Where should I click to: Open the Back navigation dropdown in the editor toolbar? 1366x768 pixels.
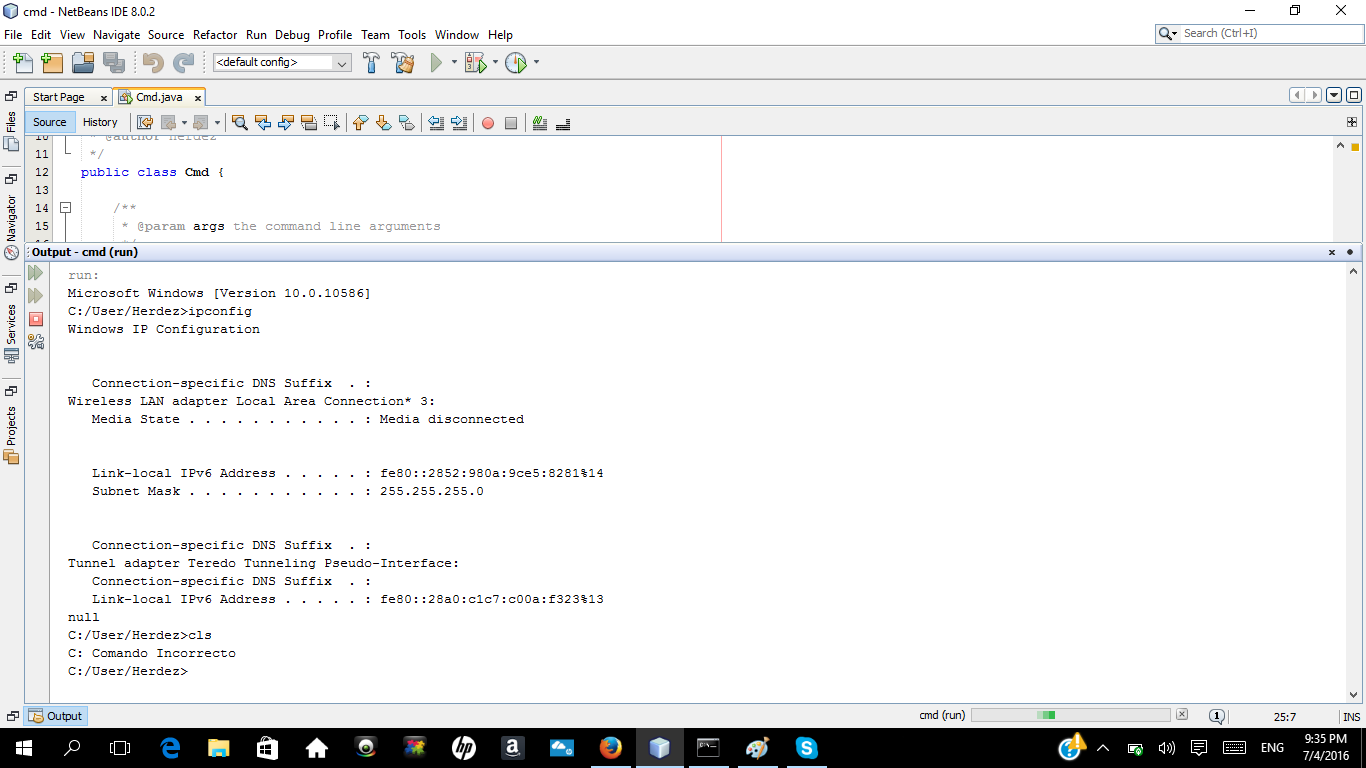click(x=185, y=123)
